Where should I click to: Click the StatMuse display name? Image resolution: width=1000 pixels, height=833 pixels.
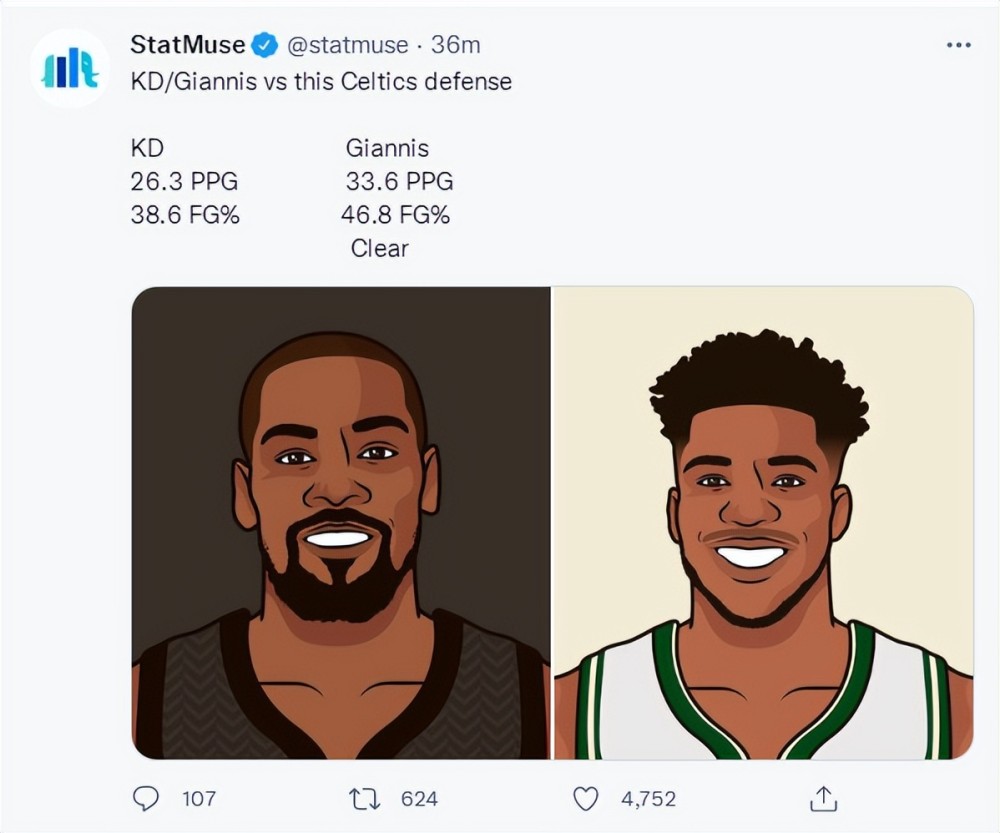pos(188,45)
